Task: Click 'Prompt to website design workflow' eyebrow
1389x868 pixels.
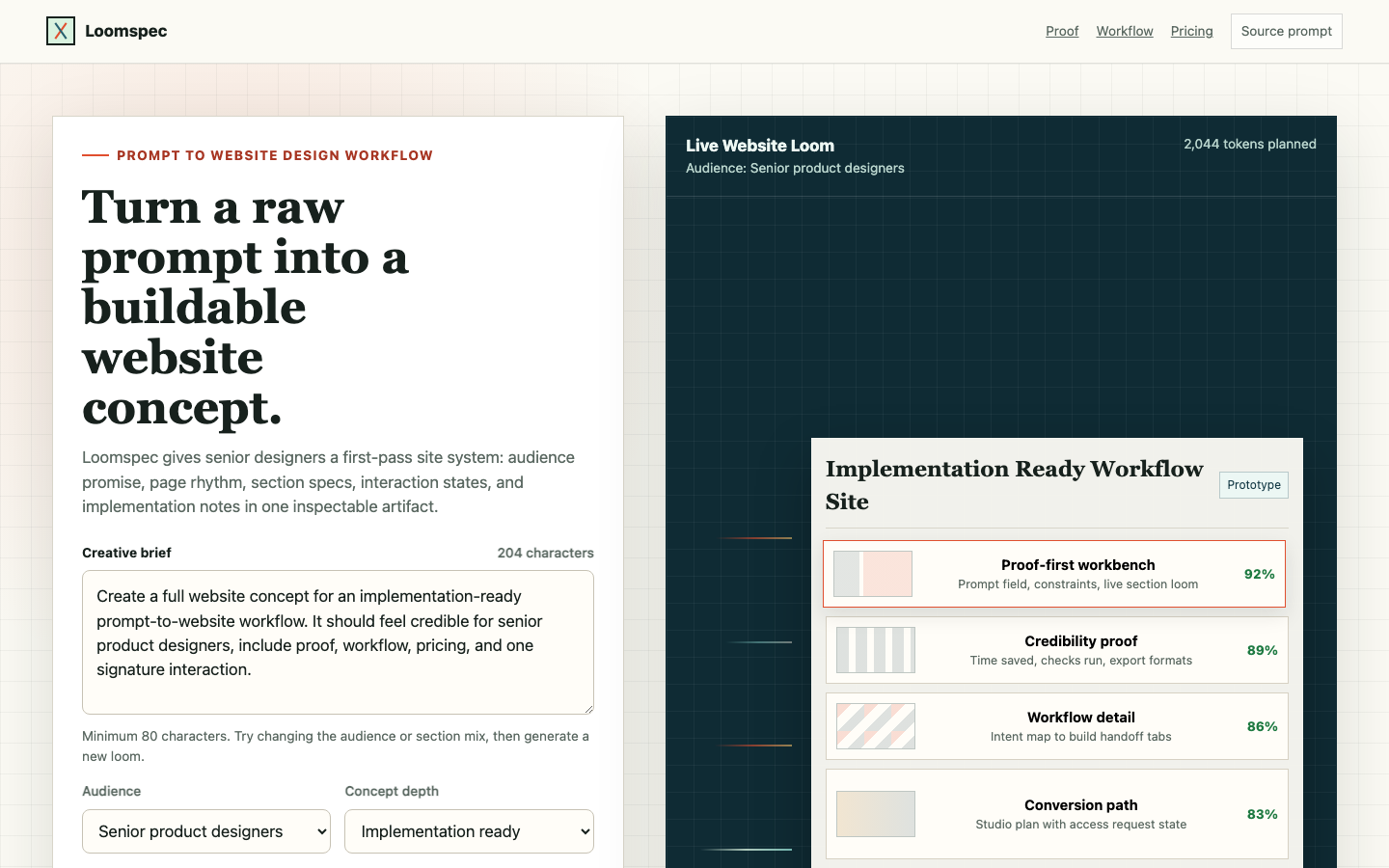Action: 275,155
